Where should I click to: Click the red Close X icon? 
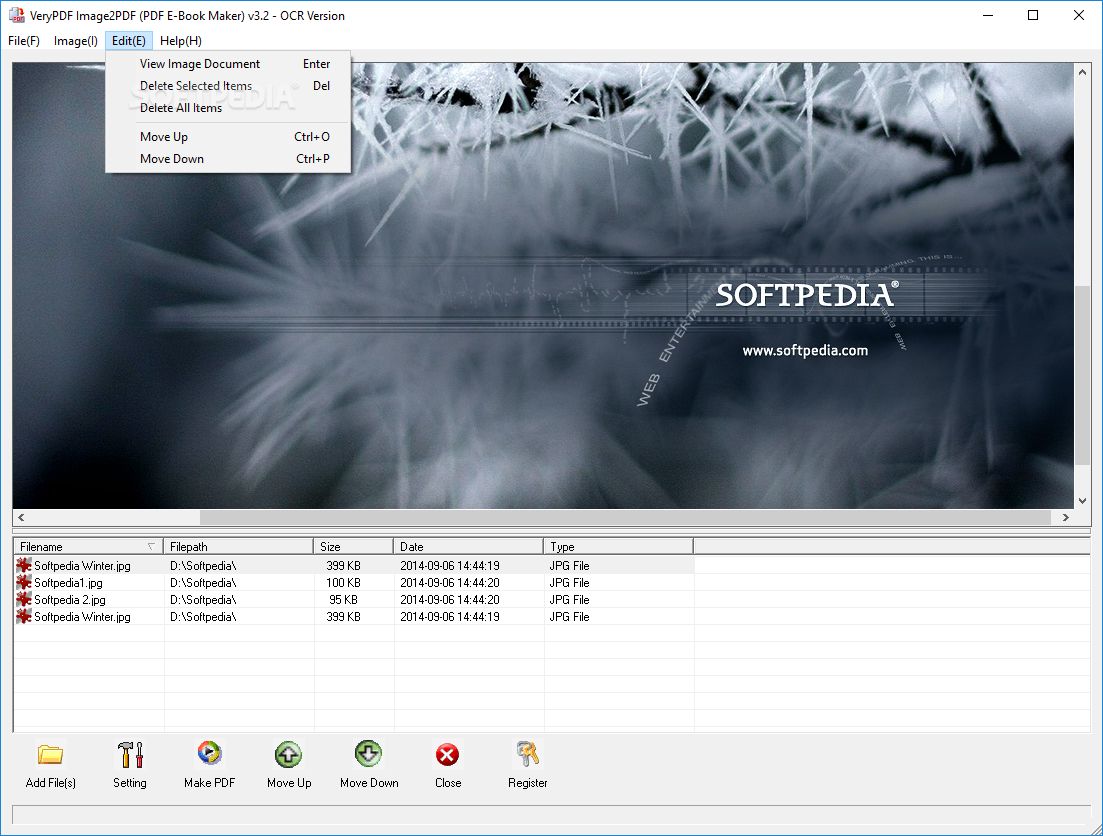pos(447,755)
